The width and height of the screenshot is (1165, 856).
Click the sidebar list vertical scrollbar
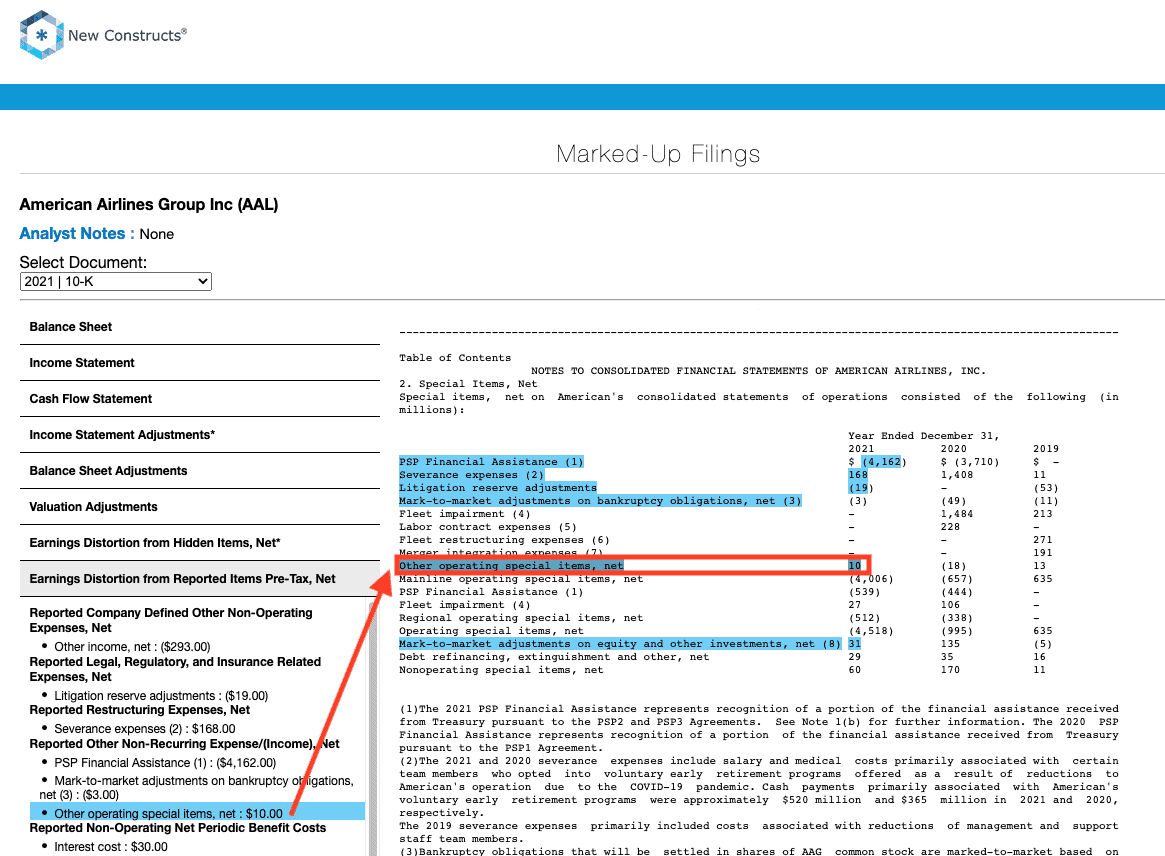(x=373, y=728)
